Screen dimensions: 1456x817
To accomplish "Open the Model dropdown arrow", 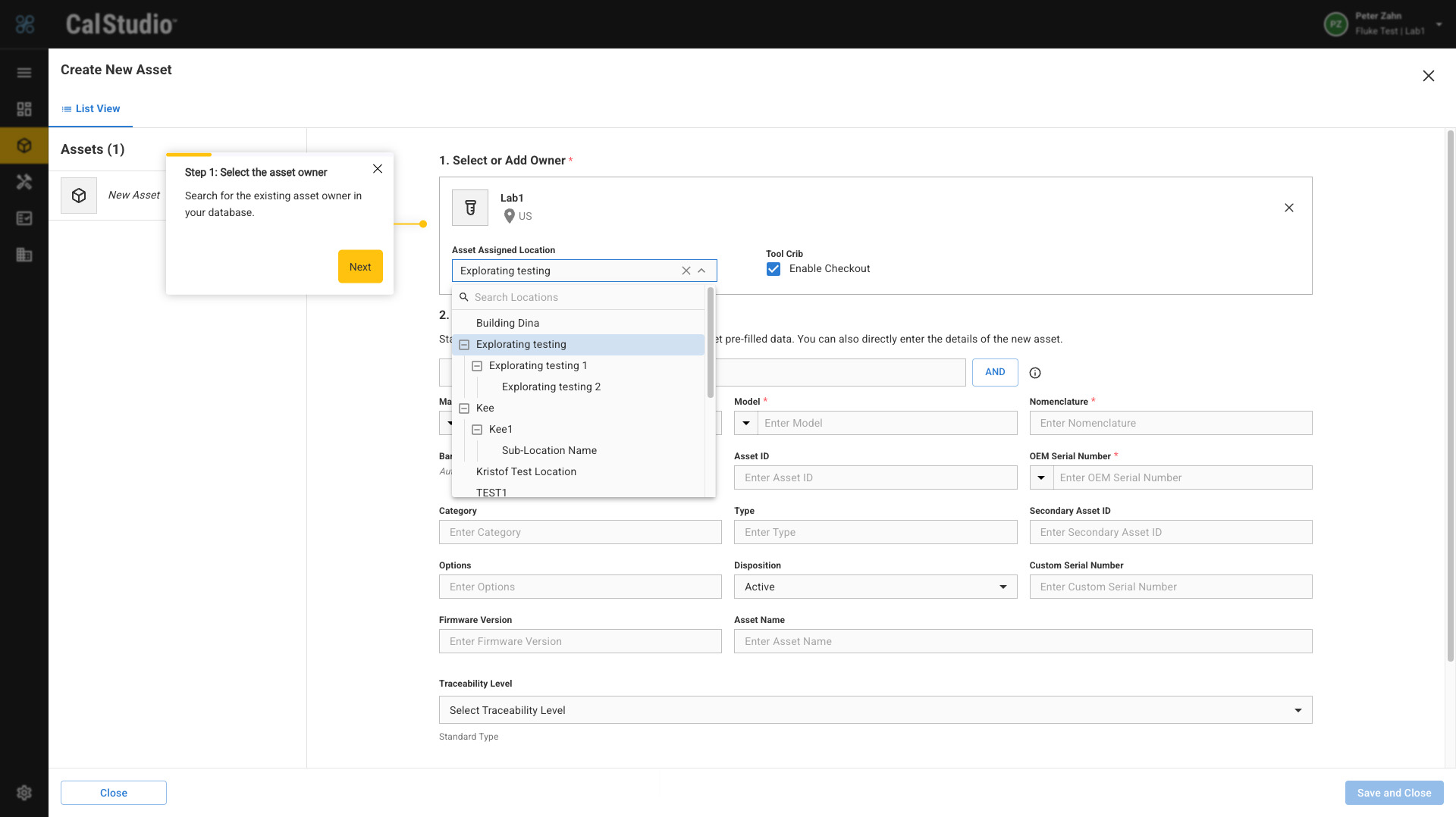I will click(x=746, y=423).
